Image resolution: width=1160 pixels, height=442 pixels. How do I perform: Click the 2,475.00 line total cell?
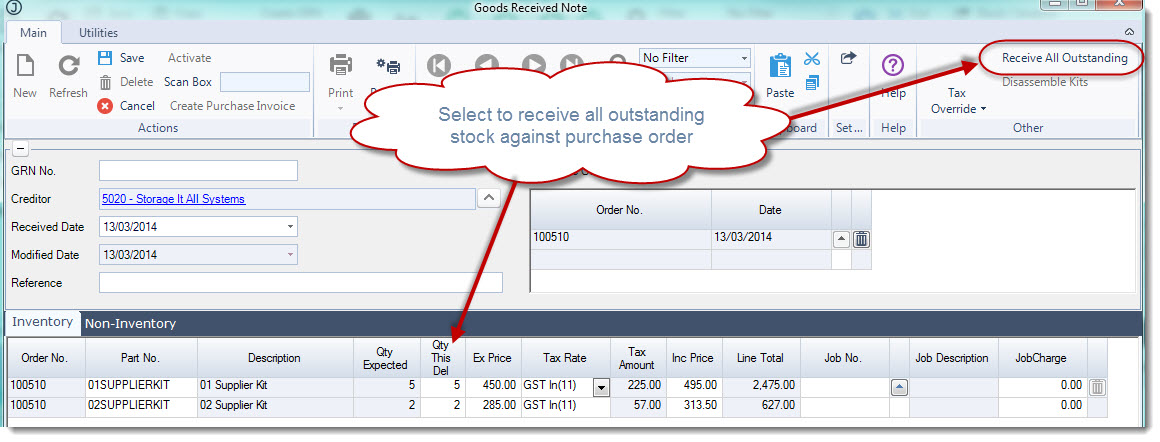[761, 386]
